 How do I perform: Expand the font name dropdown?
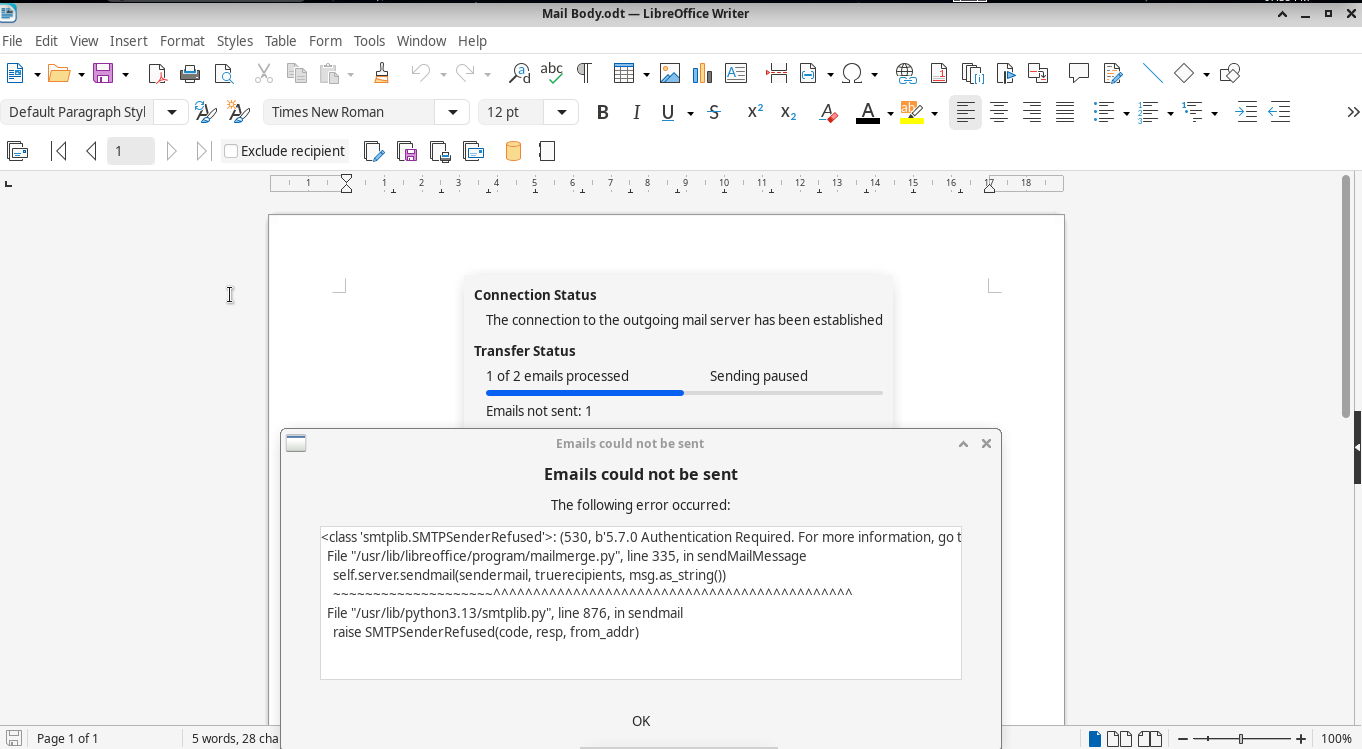pyautogui.click(x=453, y=112)
